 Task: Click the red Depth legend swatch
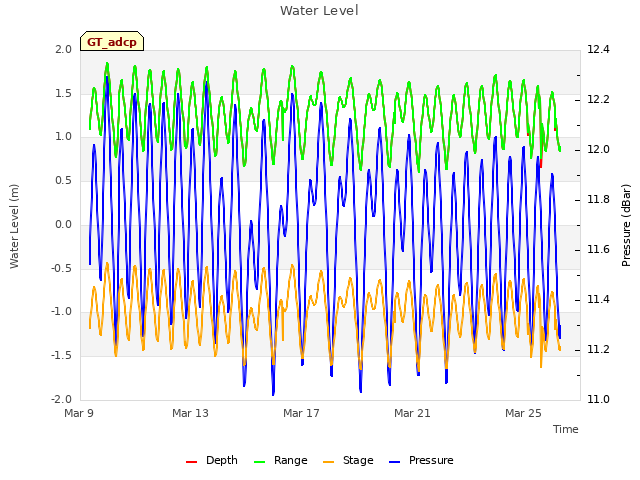pyautogui.click(x=191, y=462)
